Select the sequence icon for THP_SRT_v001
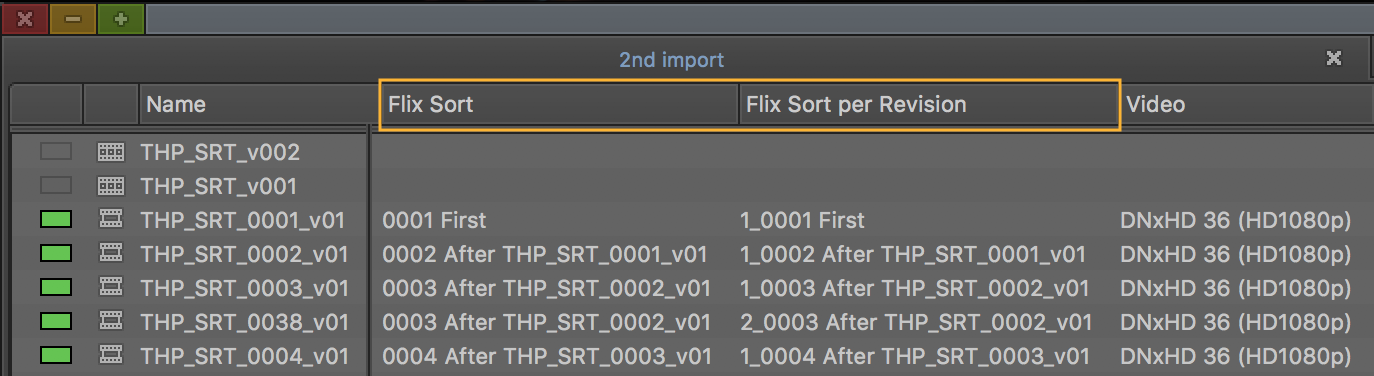 click(x=111, y=186)
